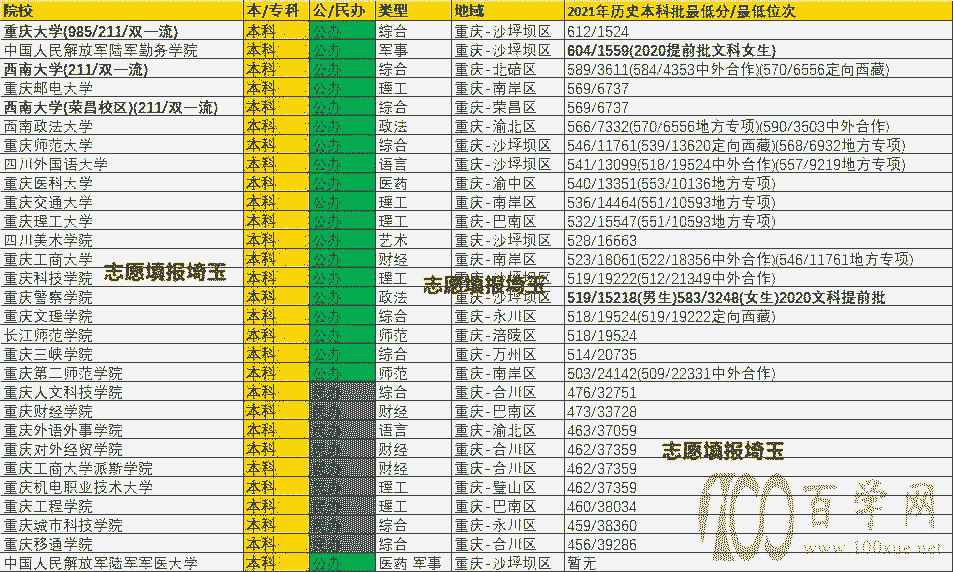
Task: Click the 重庆-涪陵区 region cell
Action: point(508,335)
